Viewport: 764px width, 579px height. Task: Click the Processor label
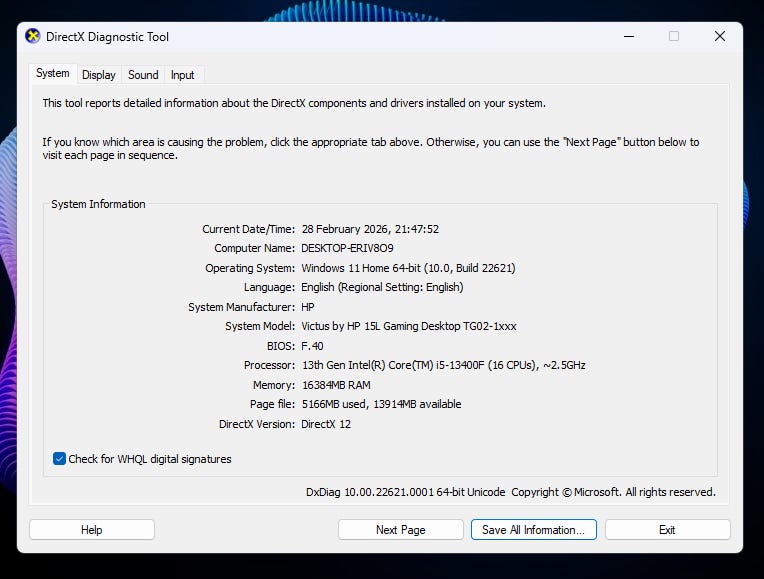coord(269,365)
